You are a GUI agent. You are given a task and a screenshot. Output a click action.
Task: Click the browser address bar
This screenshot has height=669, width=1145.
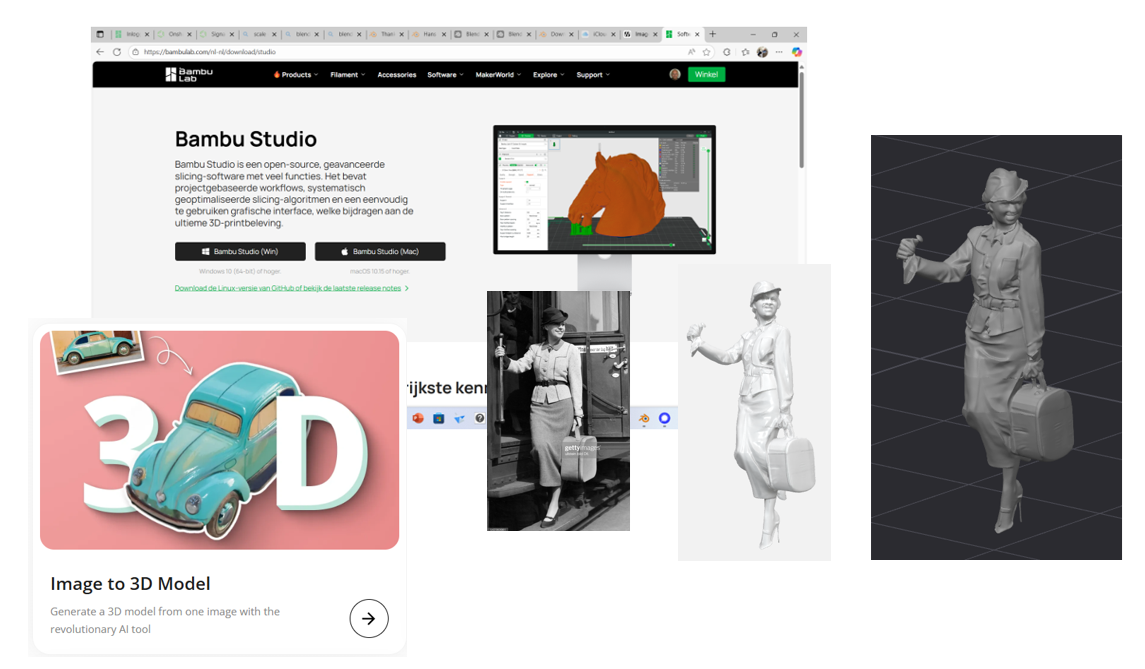point(400,52)
